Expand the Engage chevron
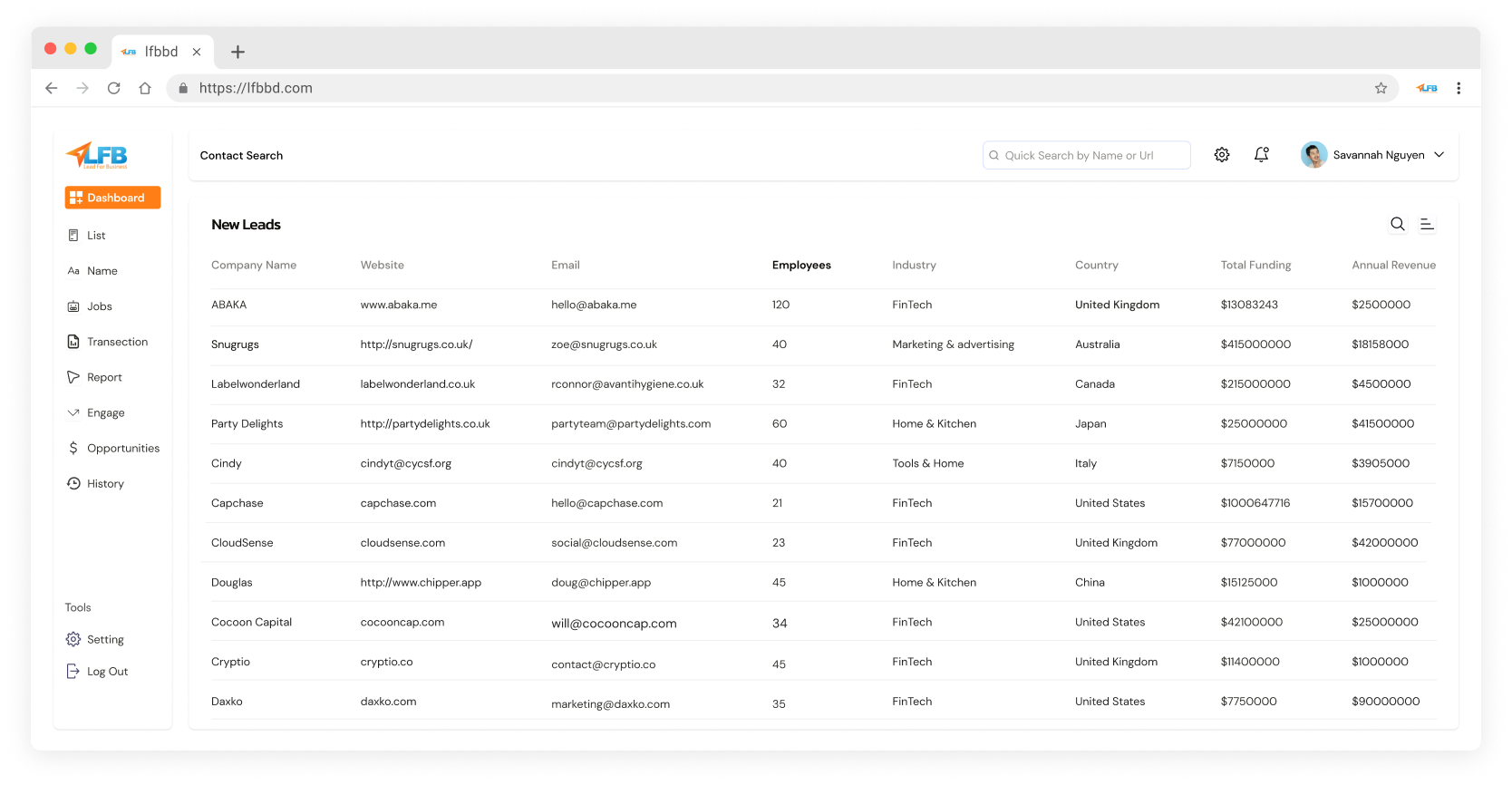This screenshot has width=1512, height=785. click(73, 412)
